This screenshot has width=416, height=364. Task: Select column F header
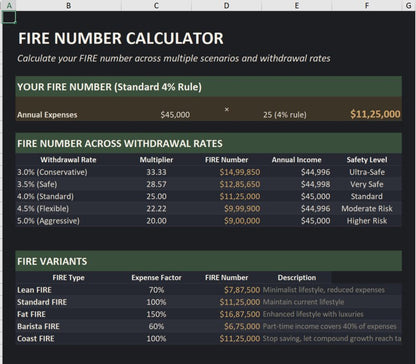click(x=367, y=5)
